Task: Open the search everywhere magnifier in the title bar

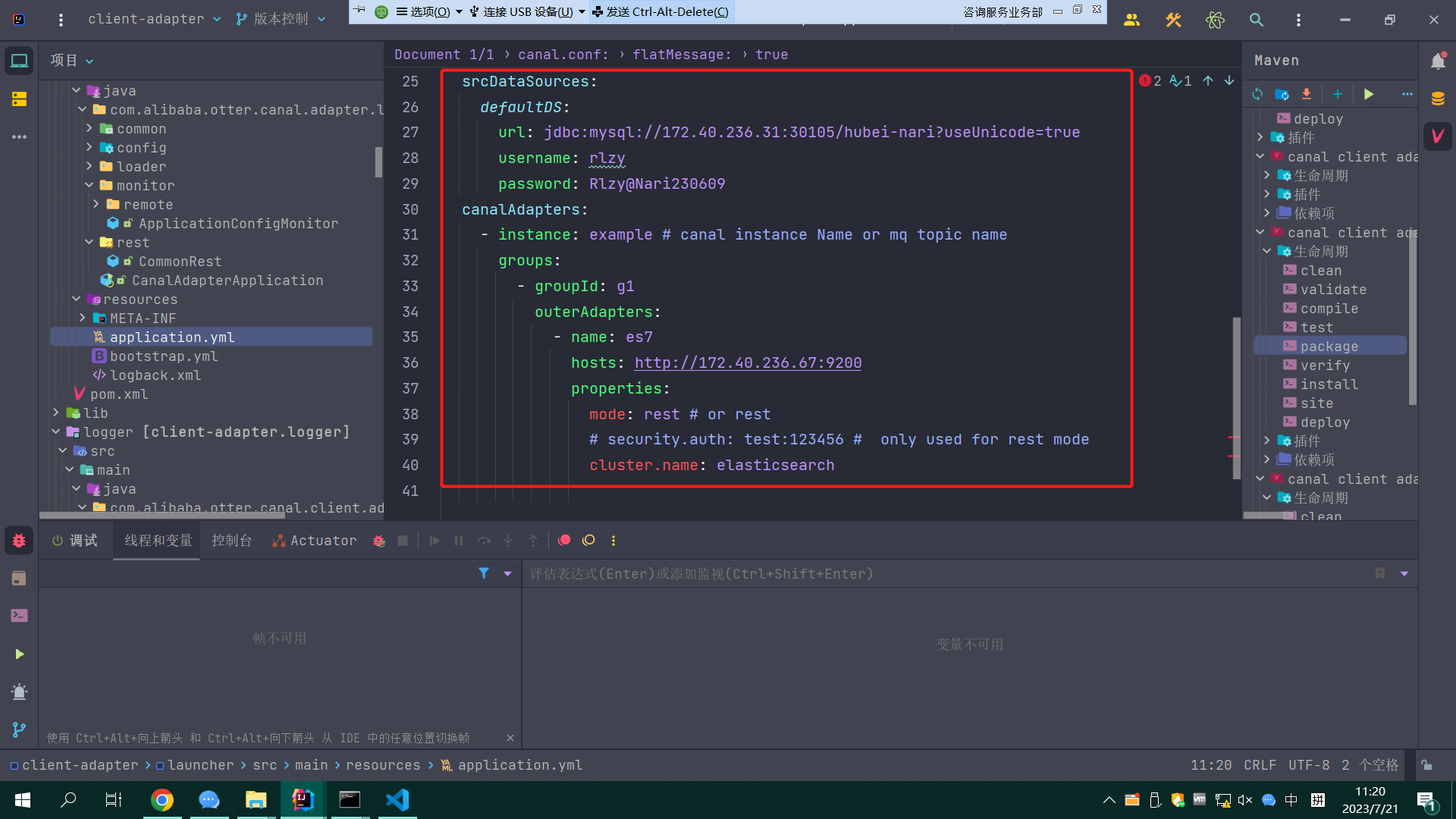Action: 1257,20
